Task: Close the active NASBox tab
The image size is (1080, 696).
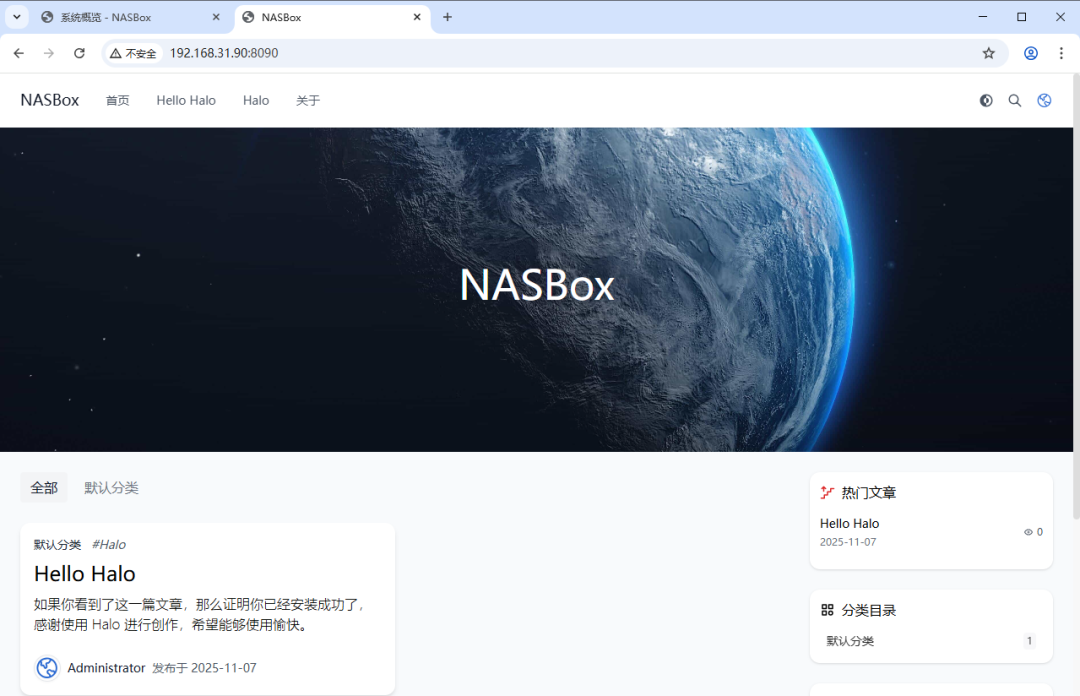Action: [417, 17]
